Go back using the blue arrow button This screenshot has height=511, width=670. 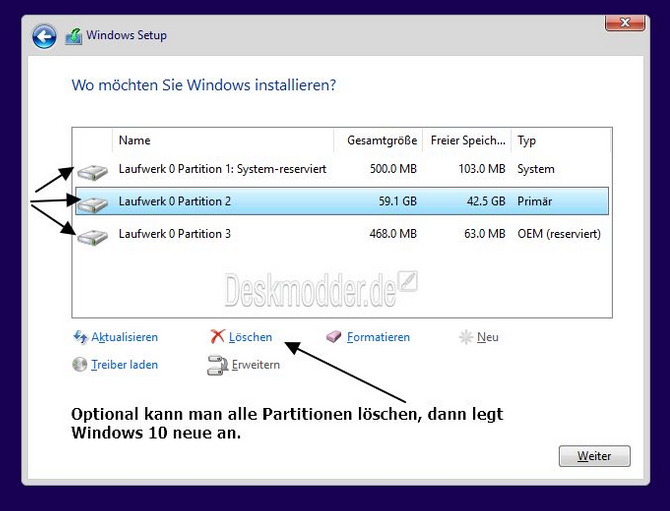pyautogui.click(x=44, y=36)
